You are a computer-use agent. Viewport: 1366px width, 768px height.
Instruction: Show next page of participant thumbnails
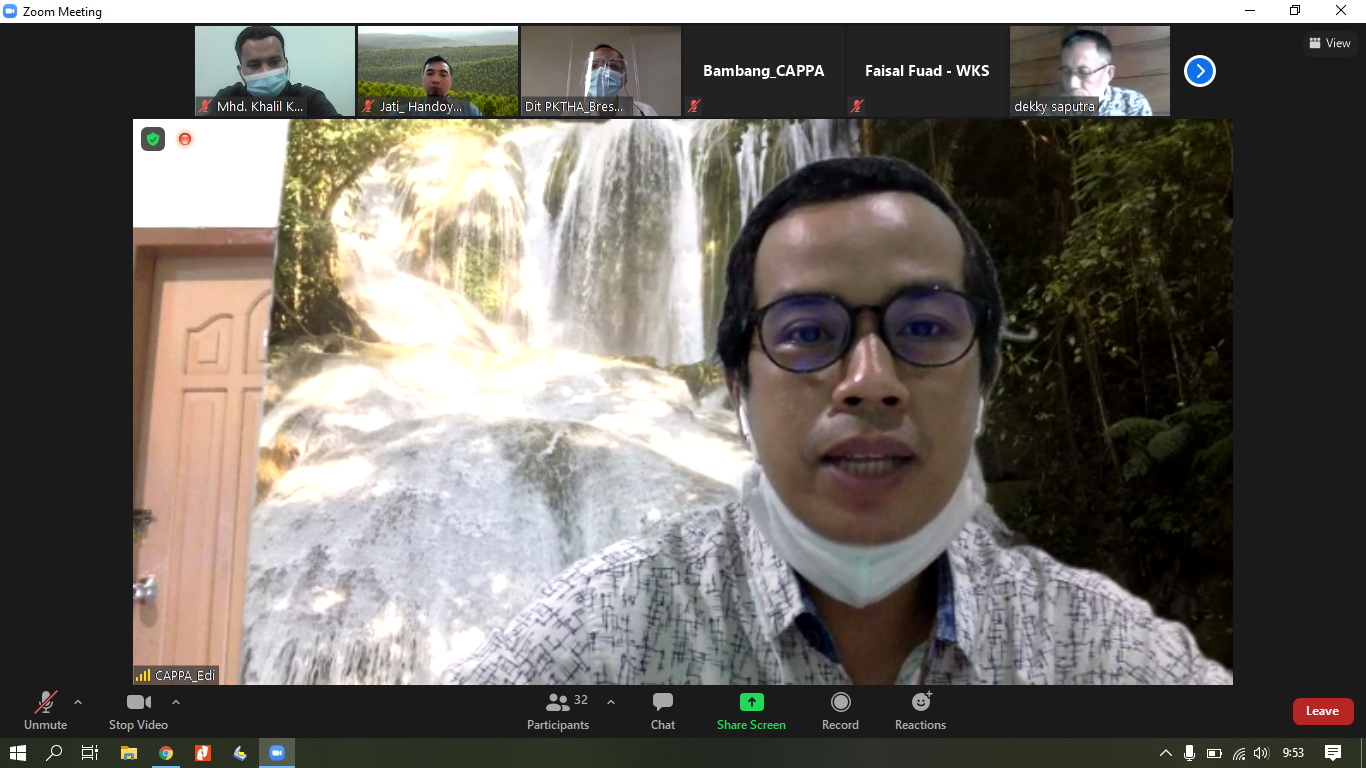(x=1199, y=71)
